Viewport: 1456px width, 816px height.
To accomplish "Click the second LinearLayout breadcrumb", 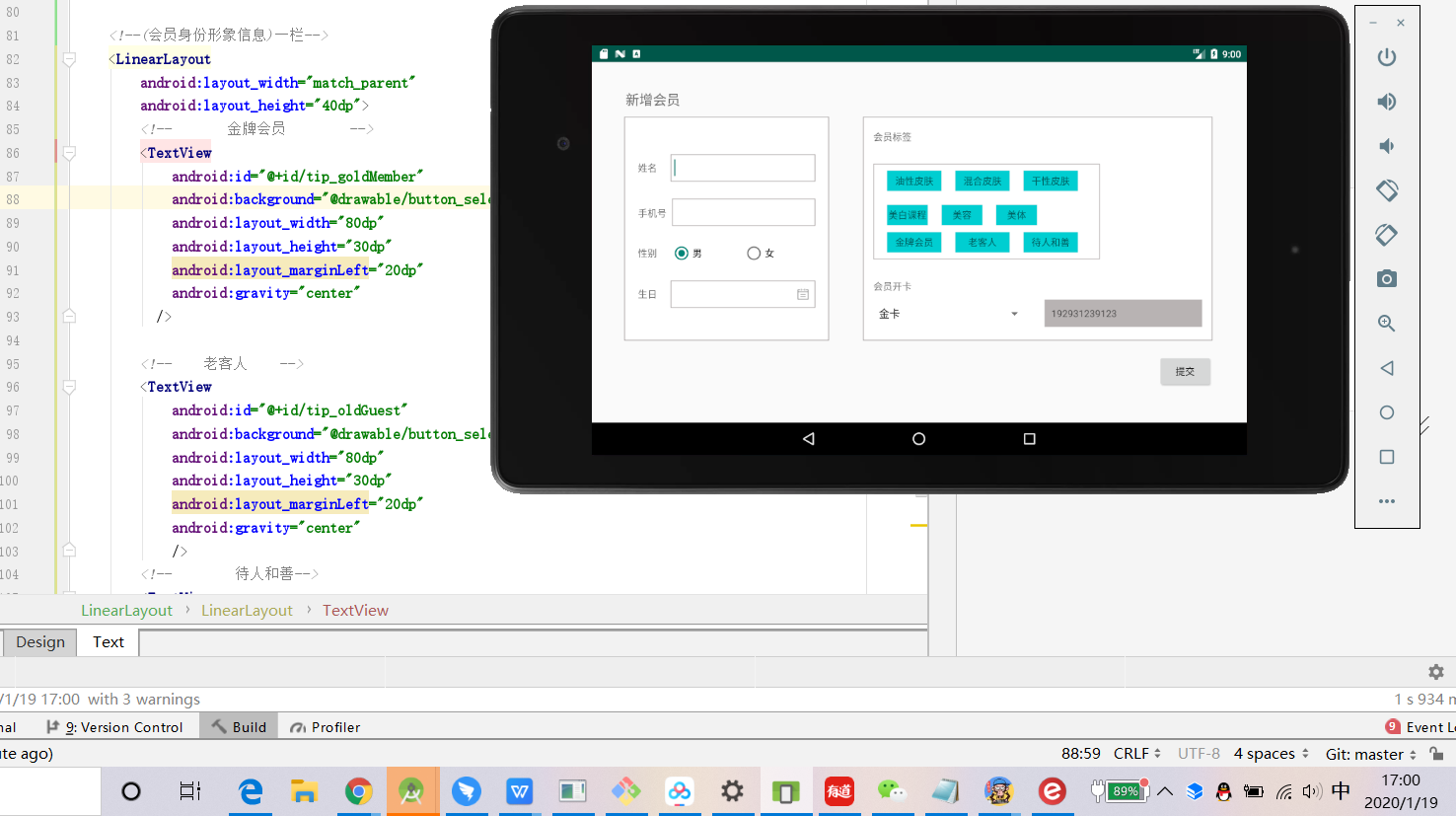I will click(247, 611).
